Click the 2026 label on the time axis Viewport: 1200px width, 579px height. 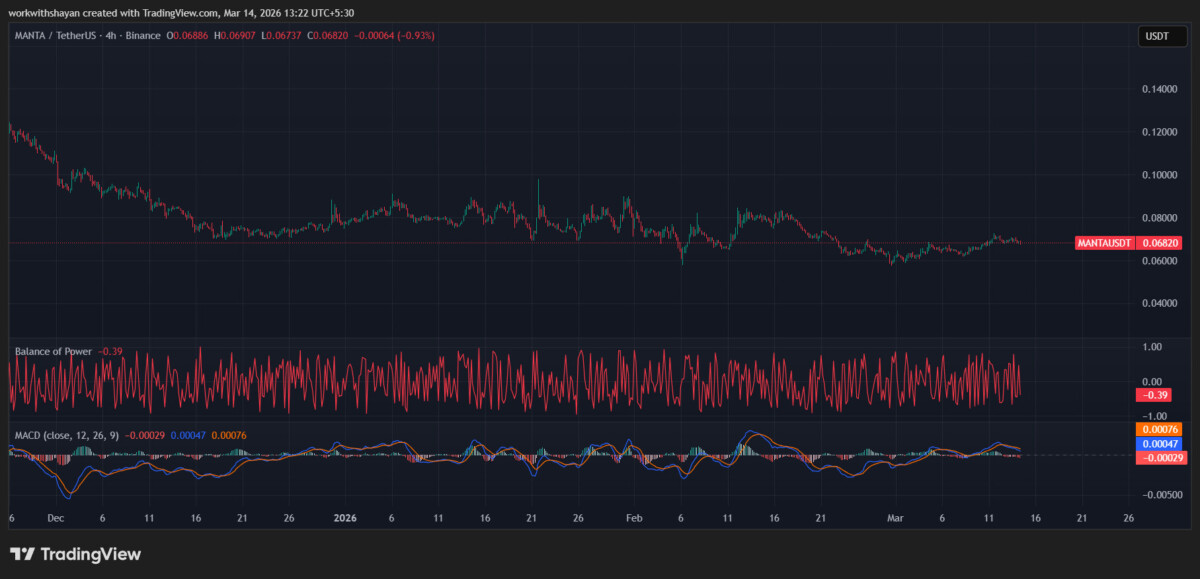coord(346,518)
